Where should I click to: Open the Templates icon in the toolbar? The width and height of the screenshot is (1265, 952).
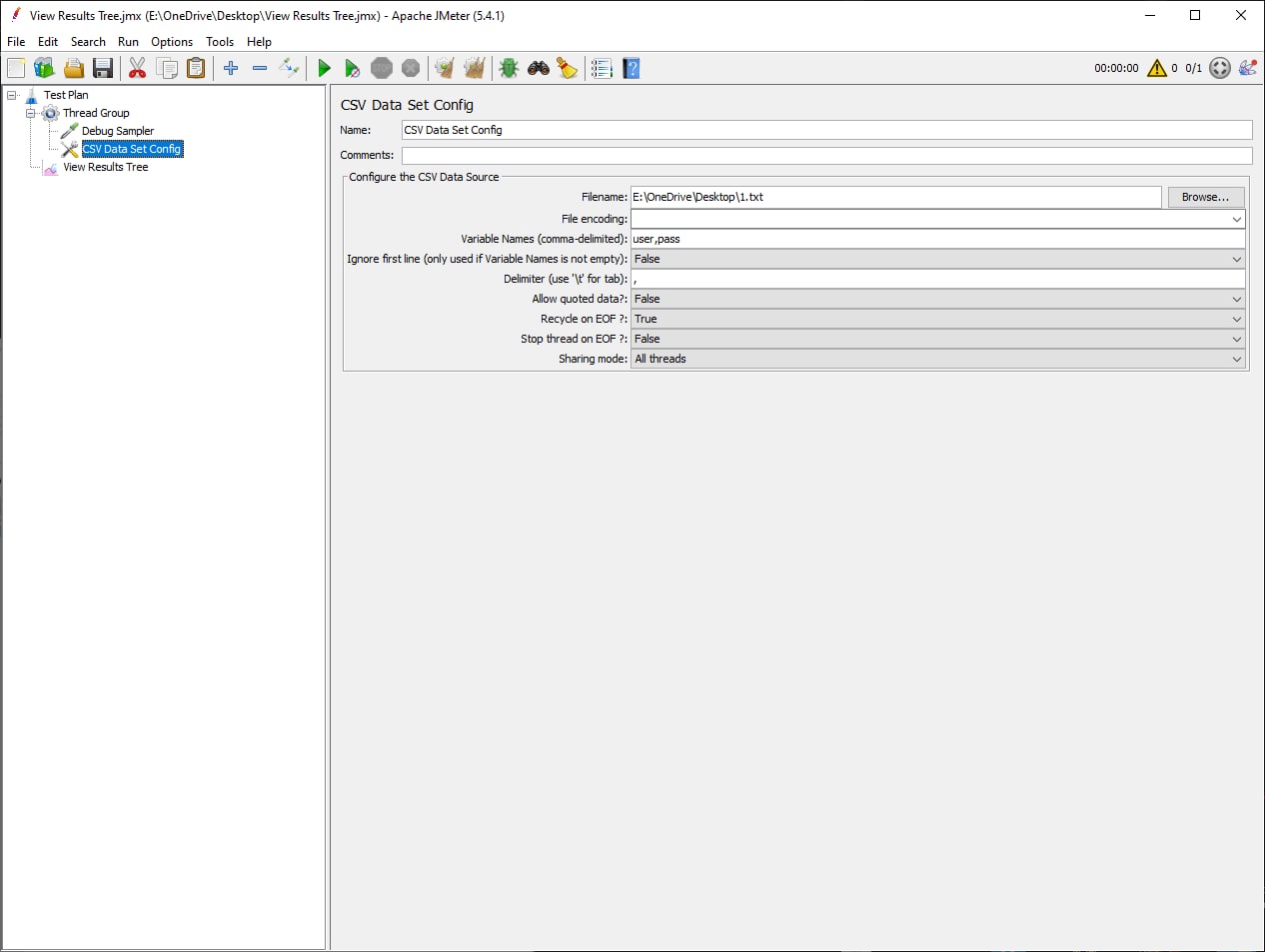44,68
